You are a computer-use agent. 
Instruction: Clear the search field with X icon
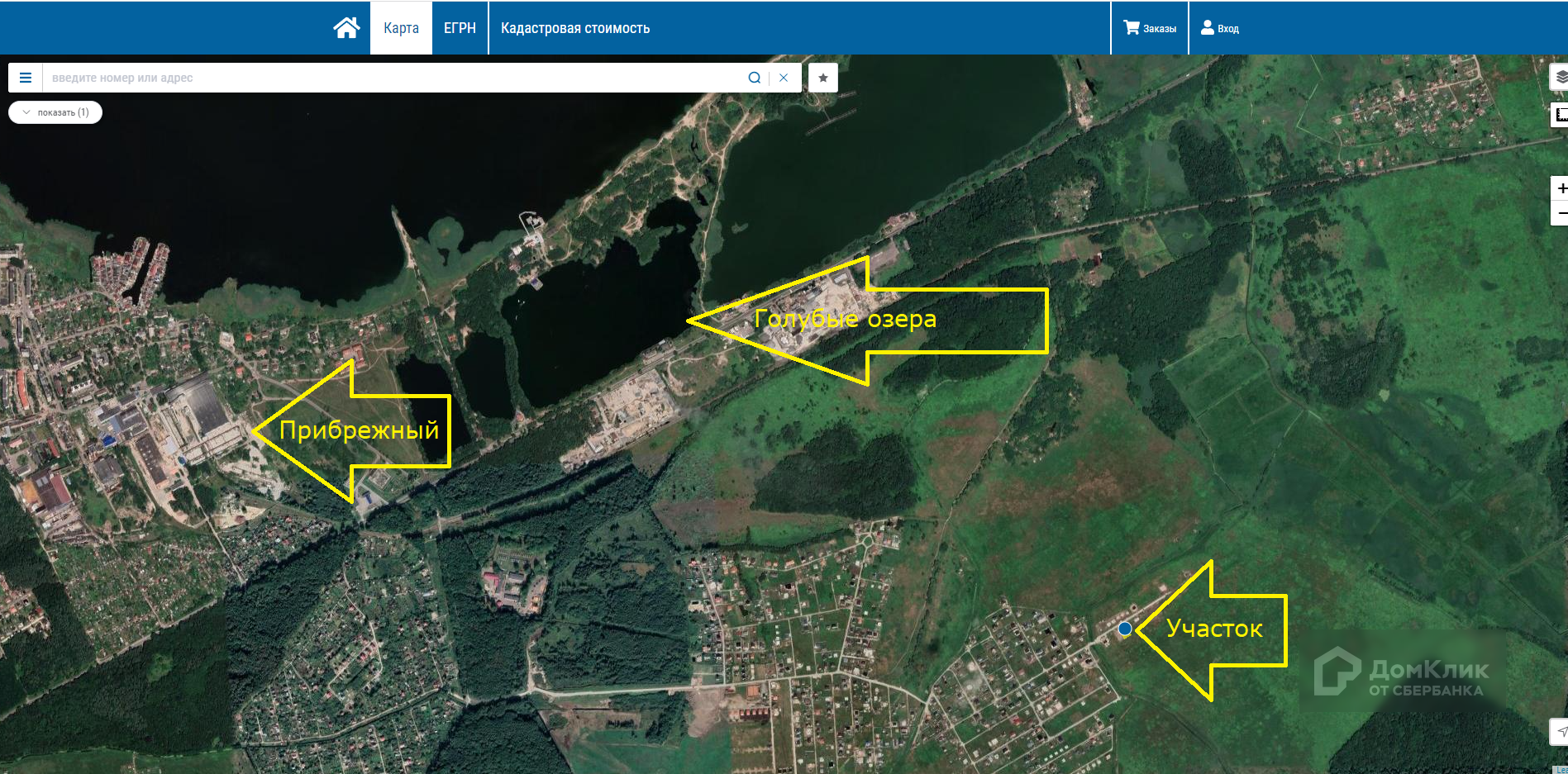(x=784, y=78)
